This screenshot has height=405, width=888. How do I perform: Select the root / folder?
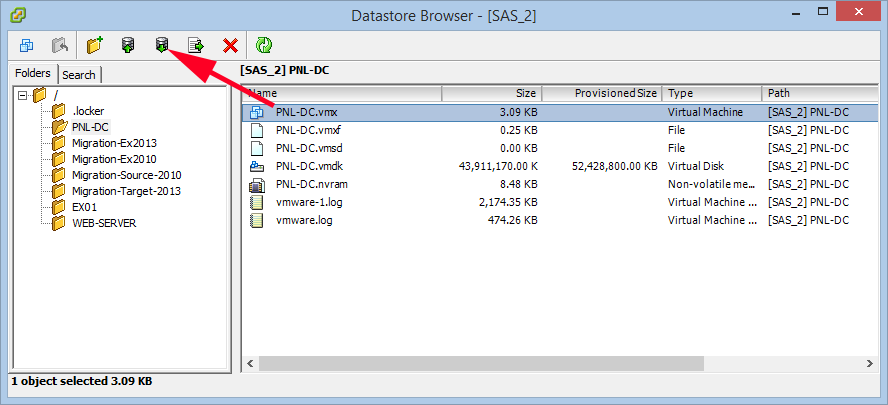(55, 95)
